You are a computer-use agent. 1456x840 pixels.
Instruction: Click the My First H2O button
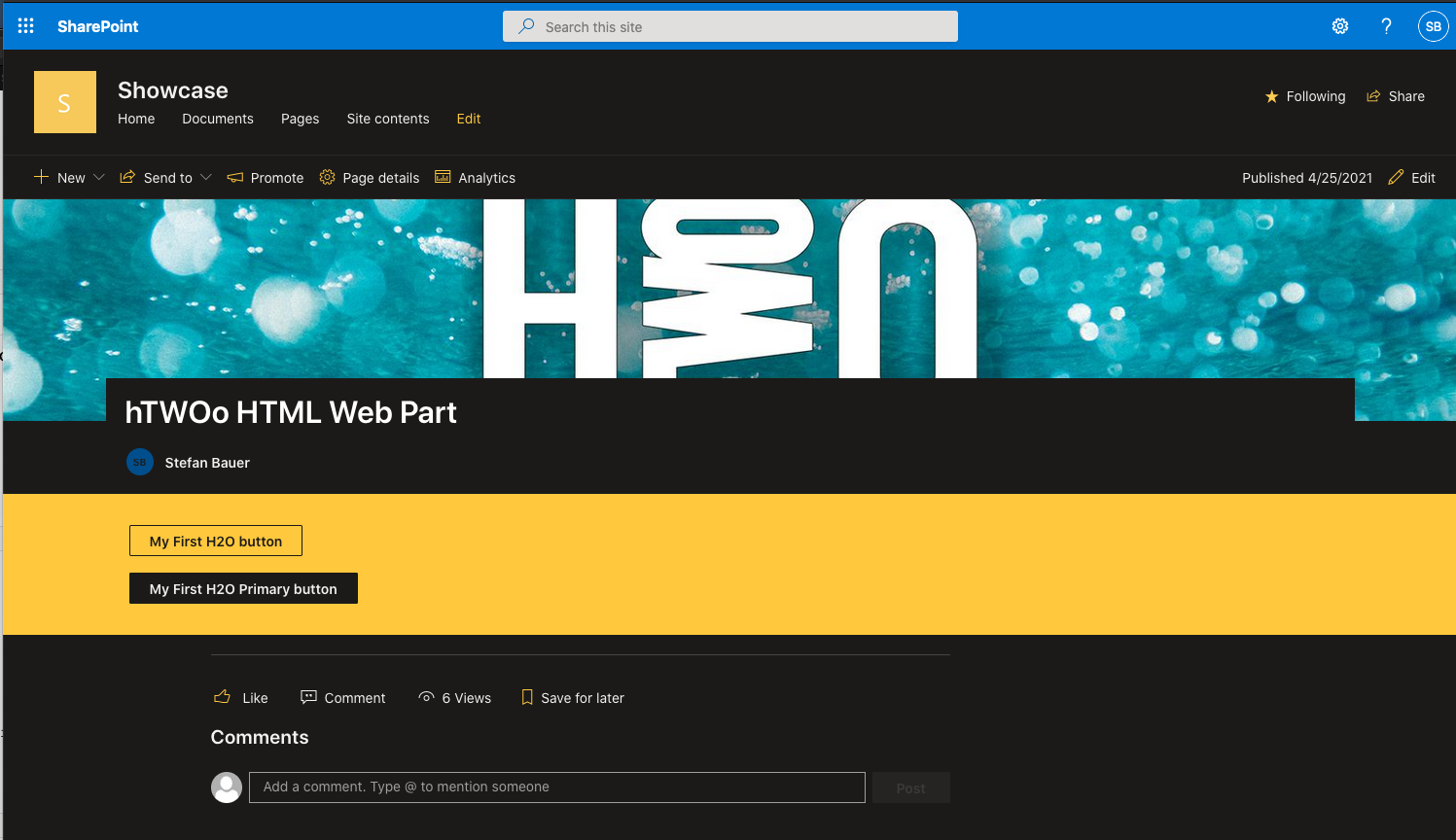pyautogui.click(x=216, y=542)
